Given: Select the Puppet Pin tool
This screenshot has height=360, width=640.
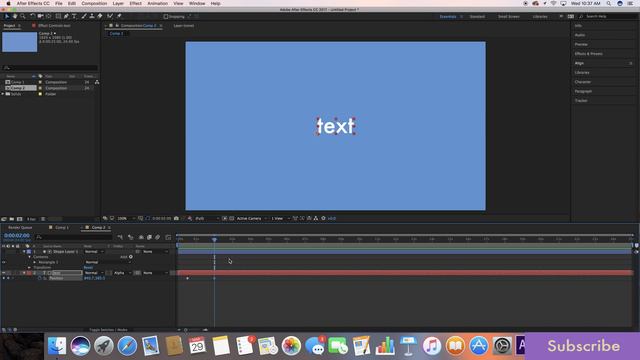Looking at the screenshot, I should click(x=119, y=16).
